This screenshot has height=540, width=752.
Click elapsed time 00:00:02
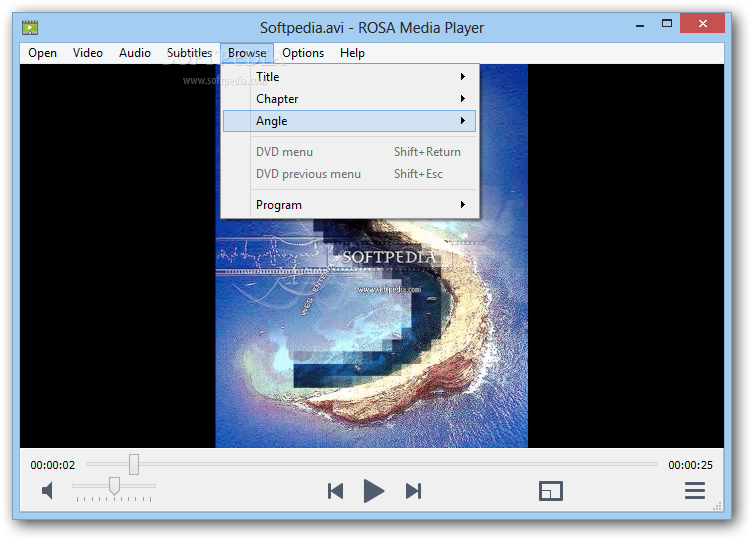(53, 465)
